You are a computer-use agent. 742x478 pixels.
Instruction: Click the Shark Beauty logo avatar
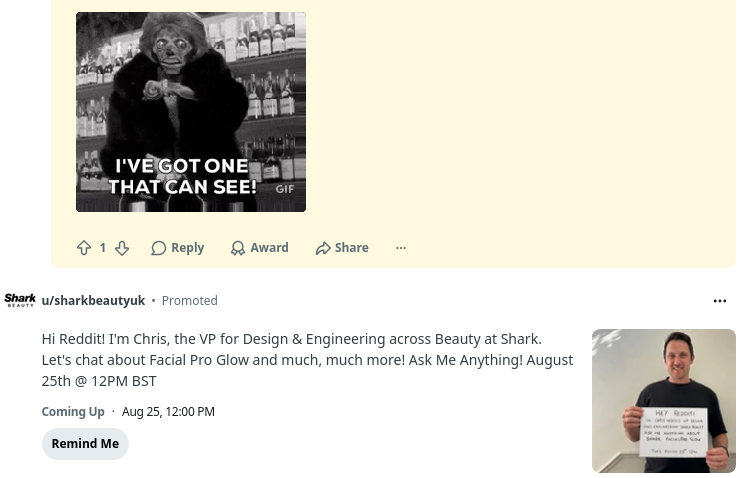point(20,301)
